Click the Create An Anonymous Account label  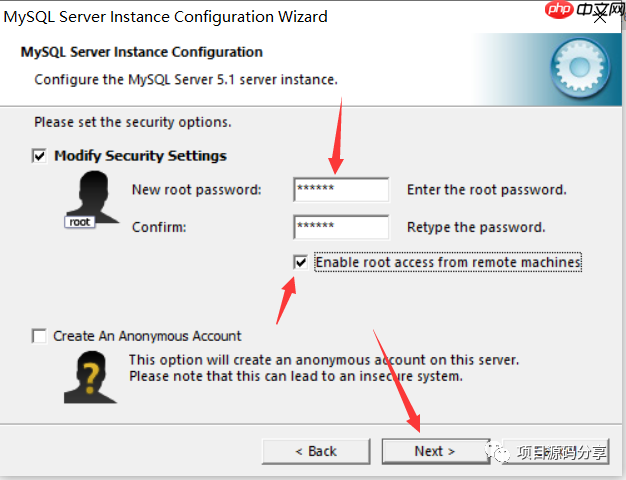[x=147, y=336]
